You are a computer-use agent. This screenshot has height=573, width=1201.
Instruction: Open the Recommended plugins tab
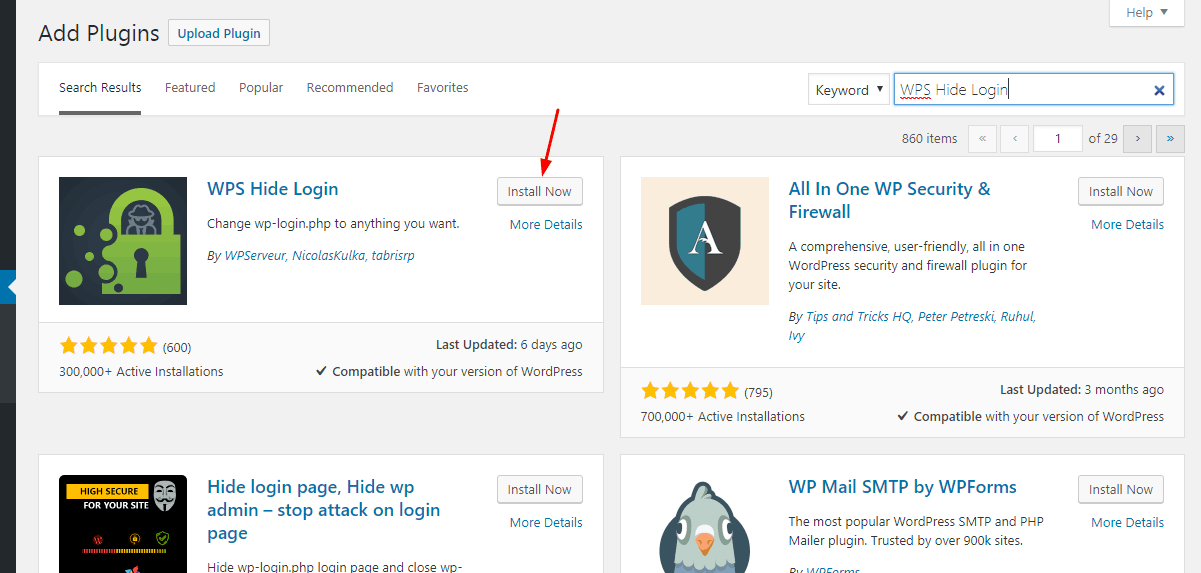coord(350,88)
